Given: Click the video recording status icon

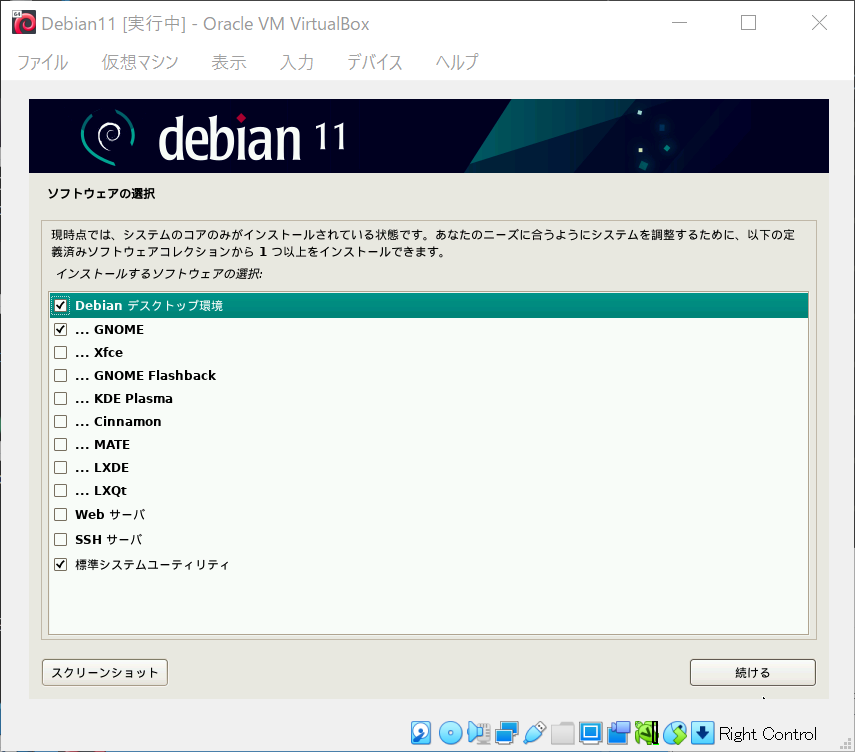Looking at the screenshot, I should (x=619, y=733).
